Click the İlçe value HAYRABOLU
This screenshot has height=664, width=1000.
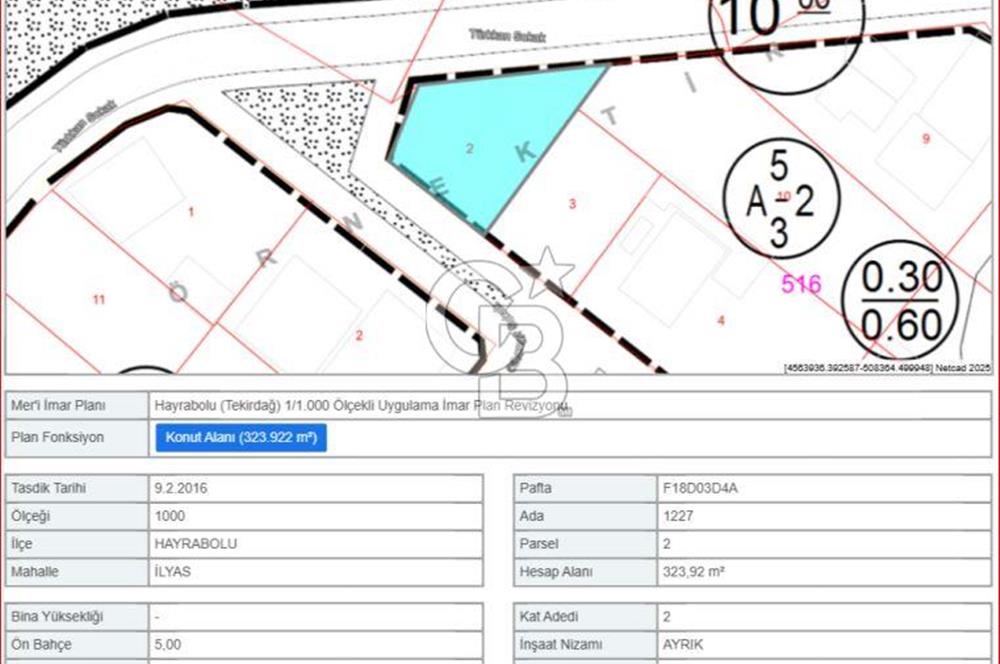point(195,544)
